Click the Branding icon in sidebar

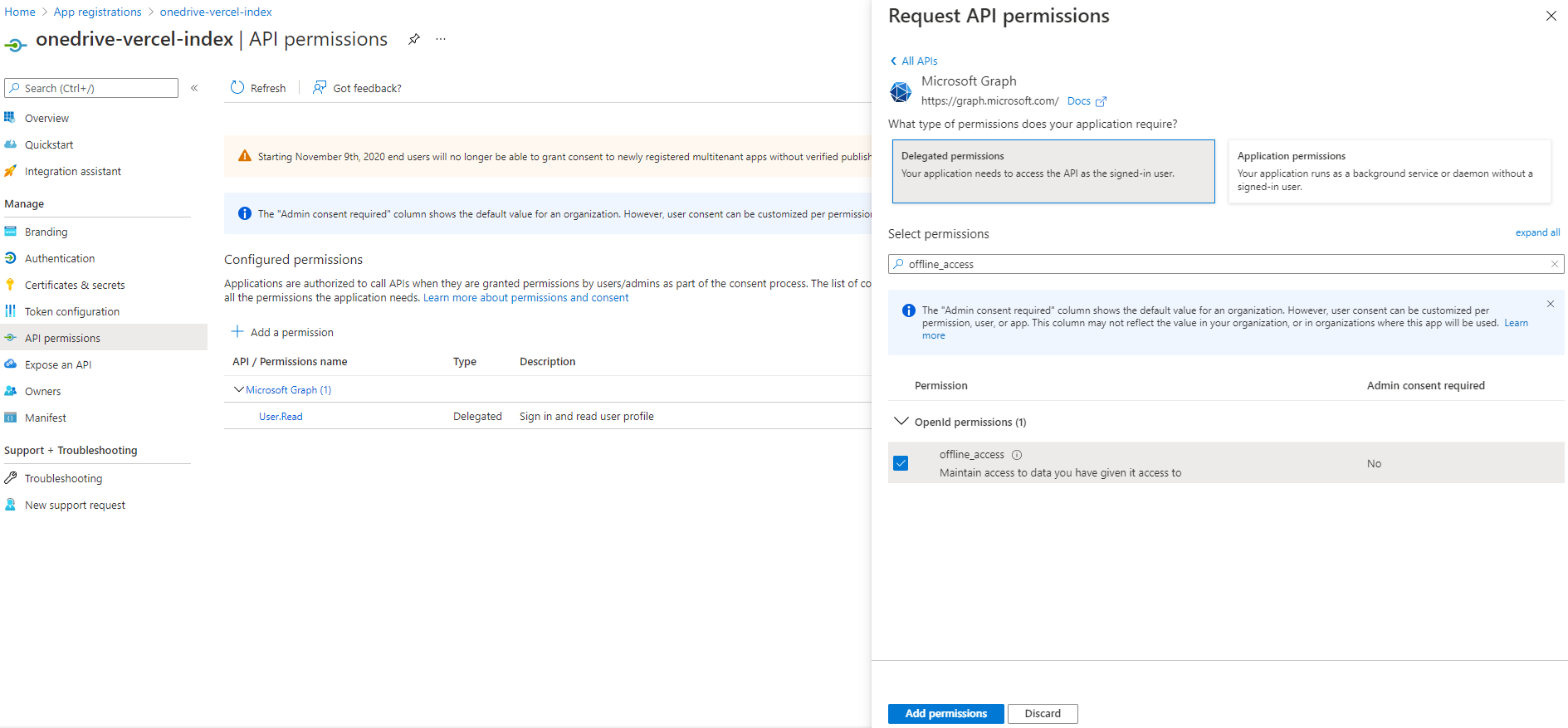[10, 232]
